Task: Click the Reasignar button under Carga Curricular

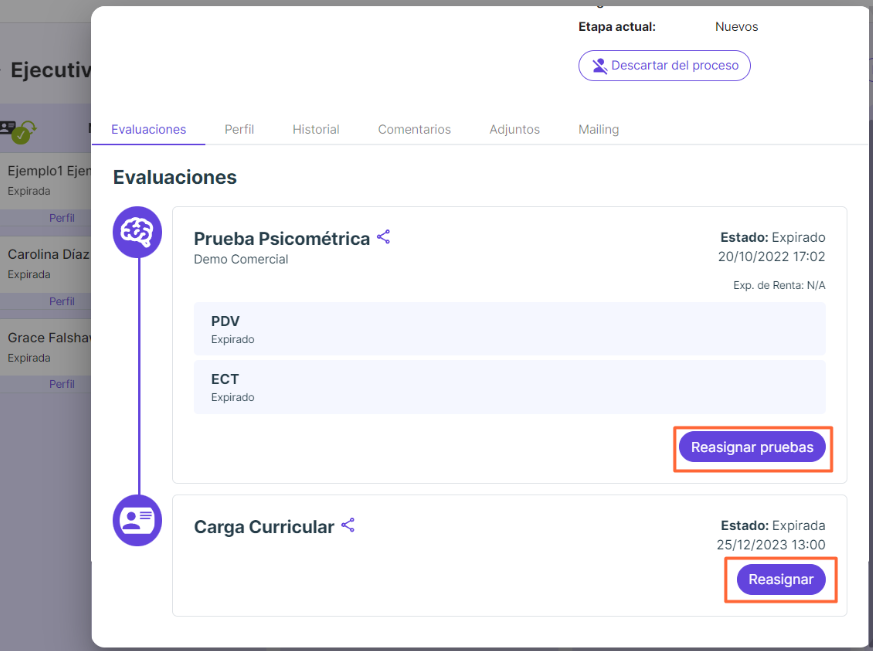Action: click(781, 580)
